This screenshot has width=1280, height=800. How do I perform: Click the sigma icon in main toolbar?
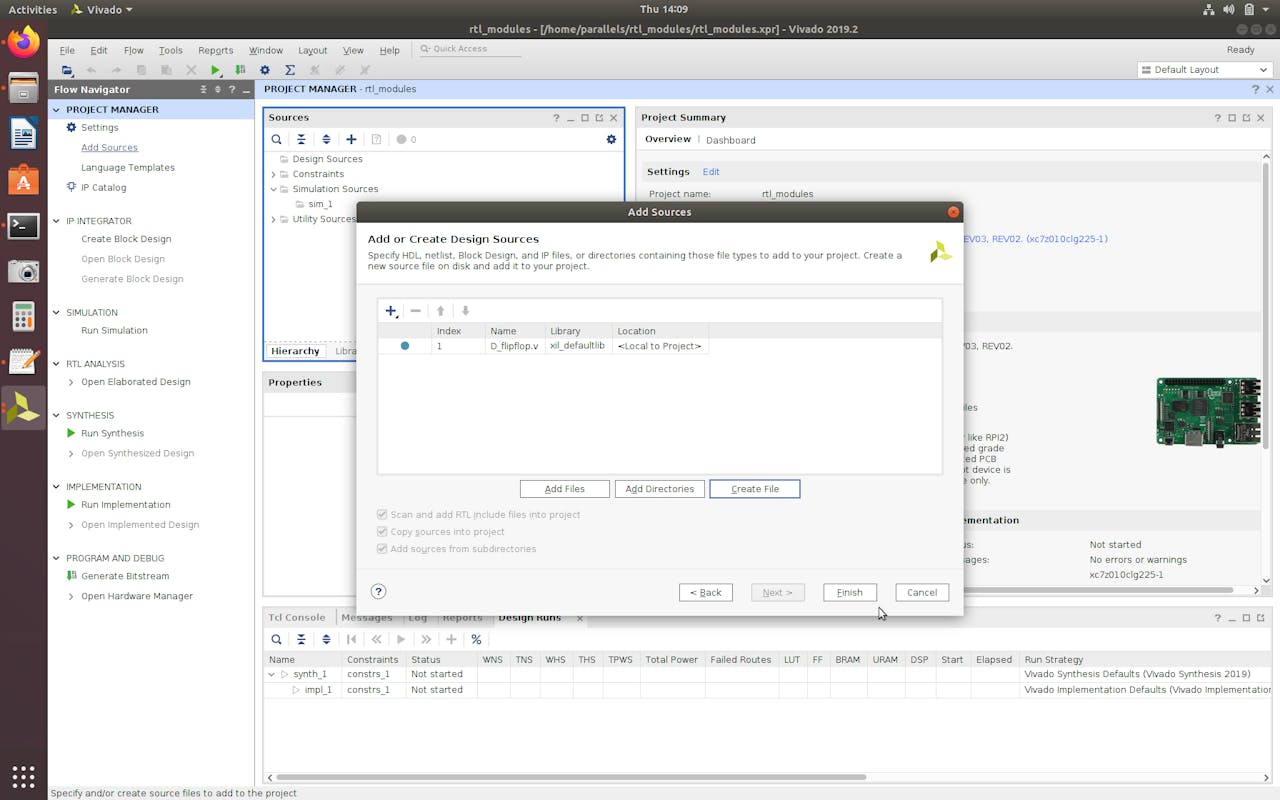point(290,70)
